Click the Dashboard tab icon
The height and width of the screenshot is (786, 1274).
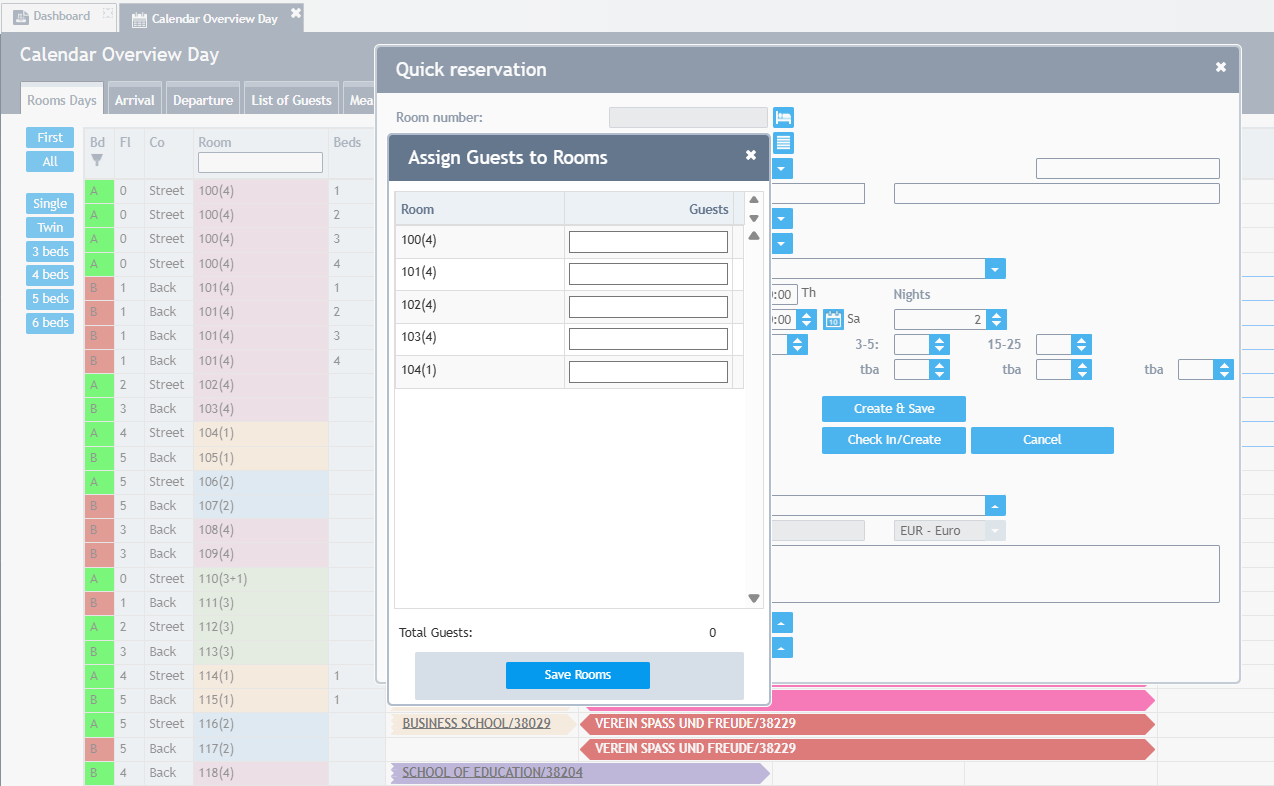(21, 17)
